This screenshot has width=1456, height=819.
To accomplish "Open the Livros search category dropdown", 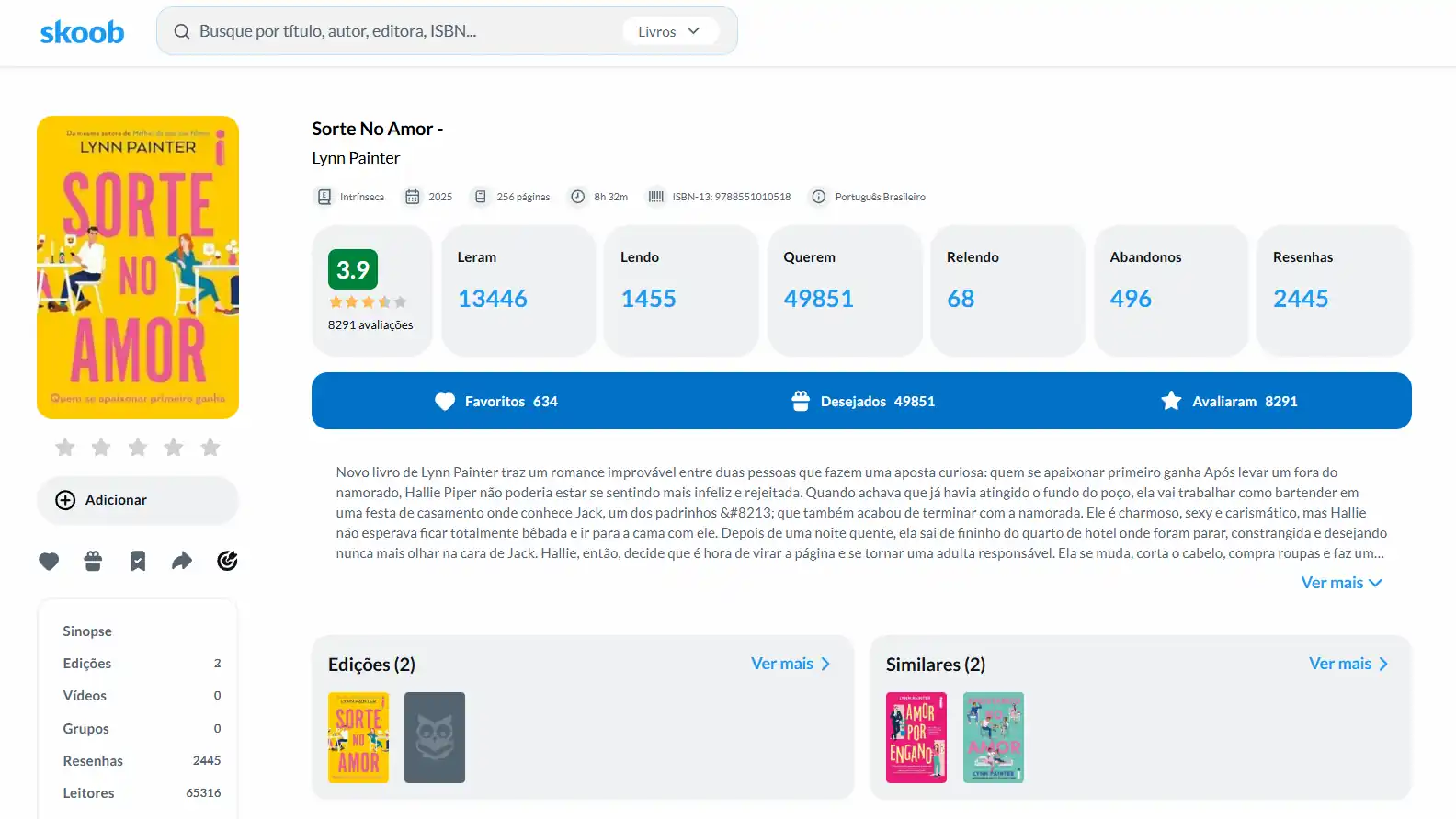I will [x=669, y=31].
